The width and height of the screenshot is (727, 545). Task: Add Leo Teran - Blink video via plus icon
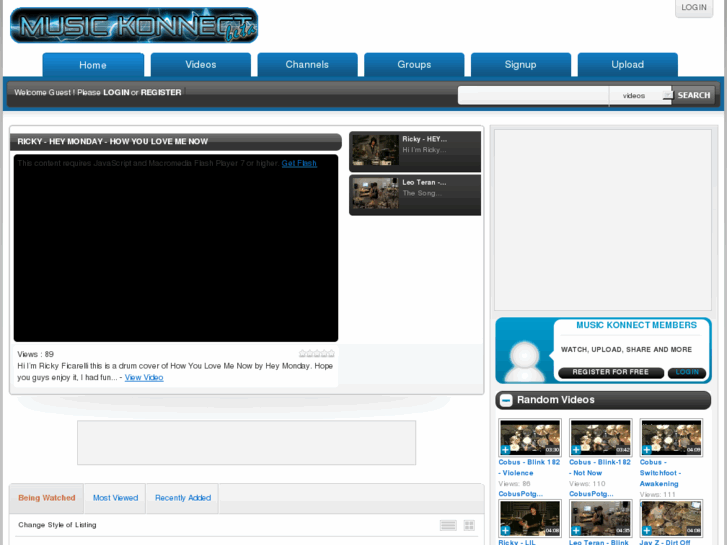point(576,530)
